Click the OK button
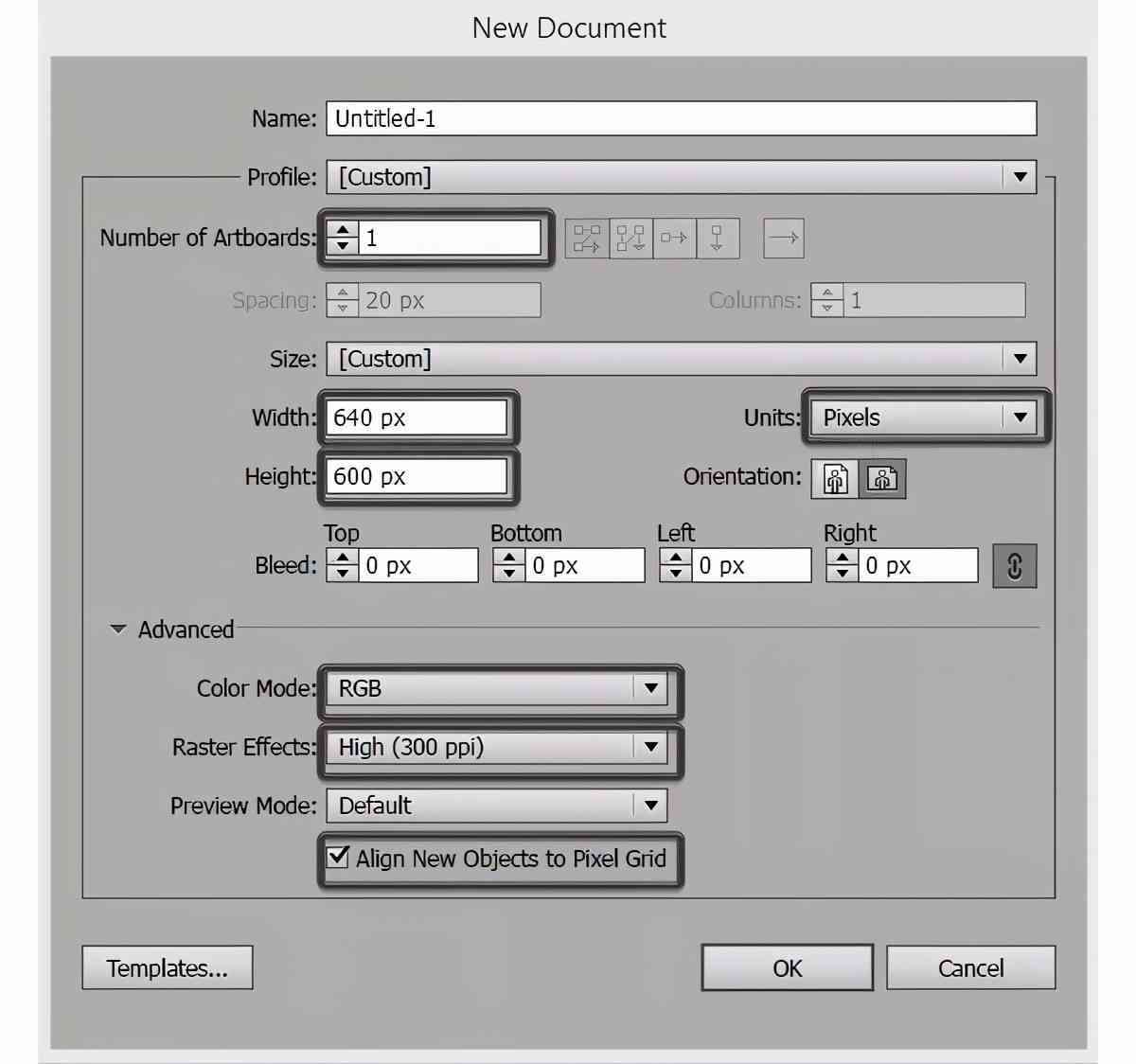Screen dimensions: 1136x1064 coord(787,967)
